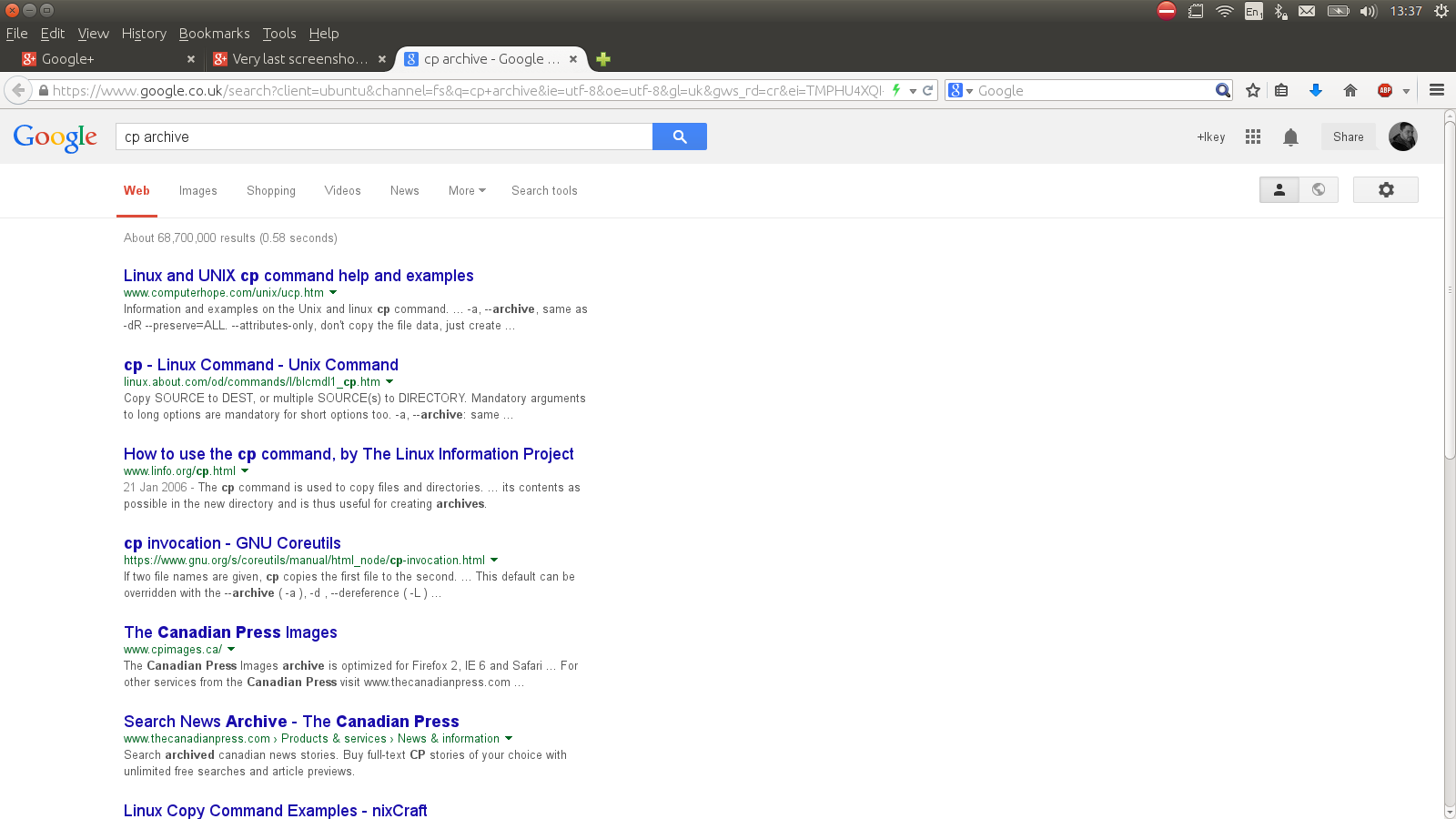Expand the More search categories dropdown
The height and width of the screenshot is (819, 1456).
tap(467, 190)
